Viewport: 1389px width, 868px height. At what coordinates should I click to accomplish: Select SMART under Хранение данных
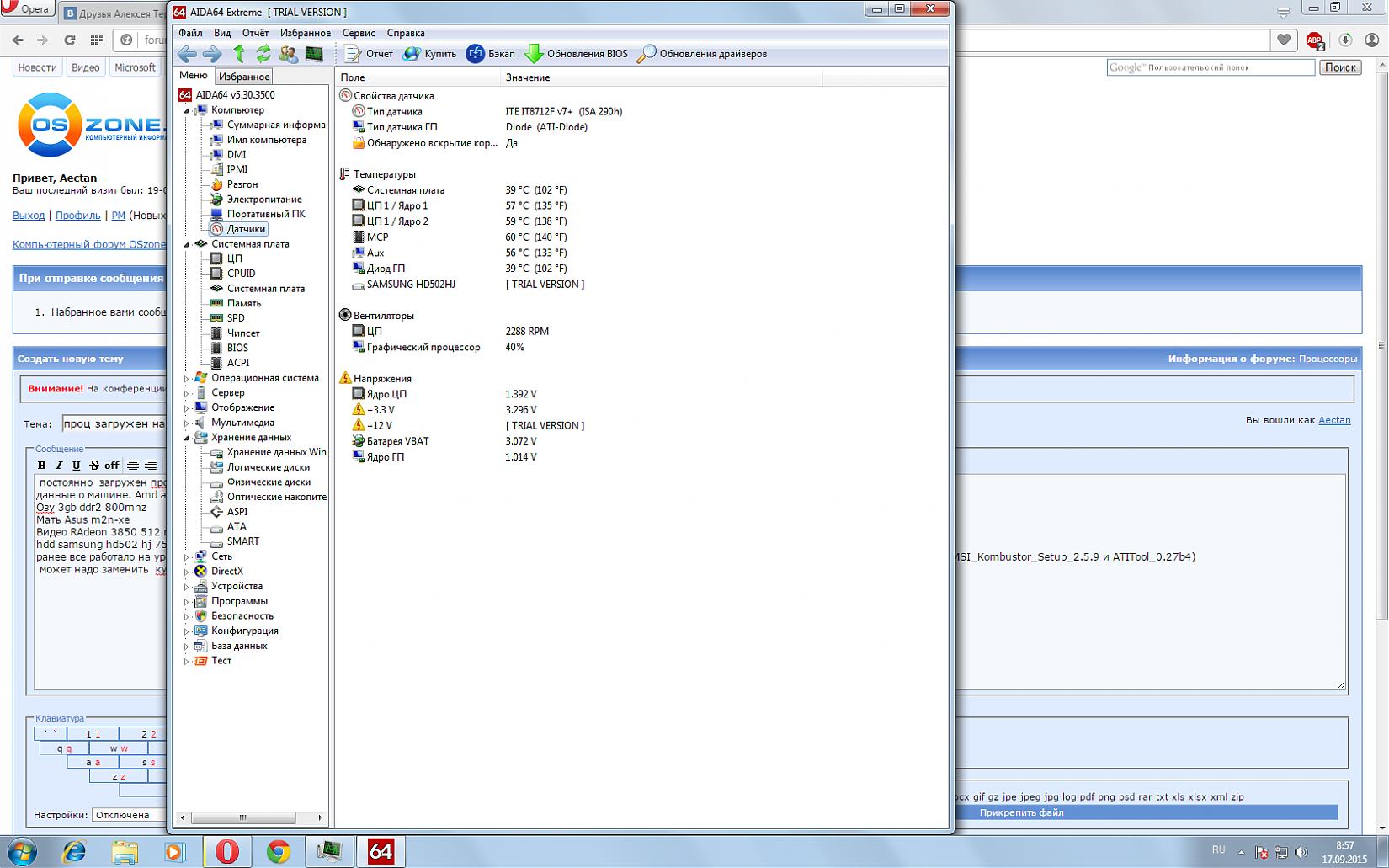coord(242,541)
